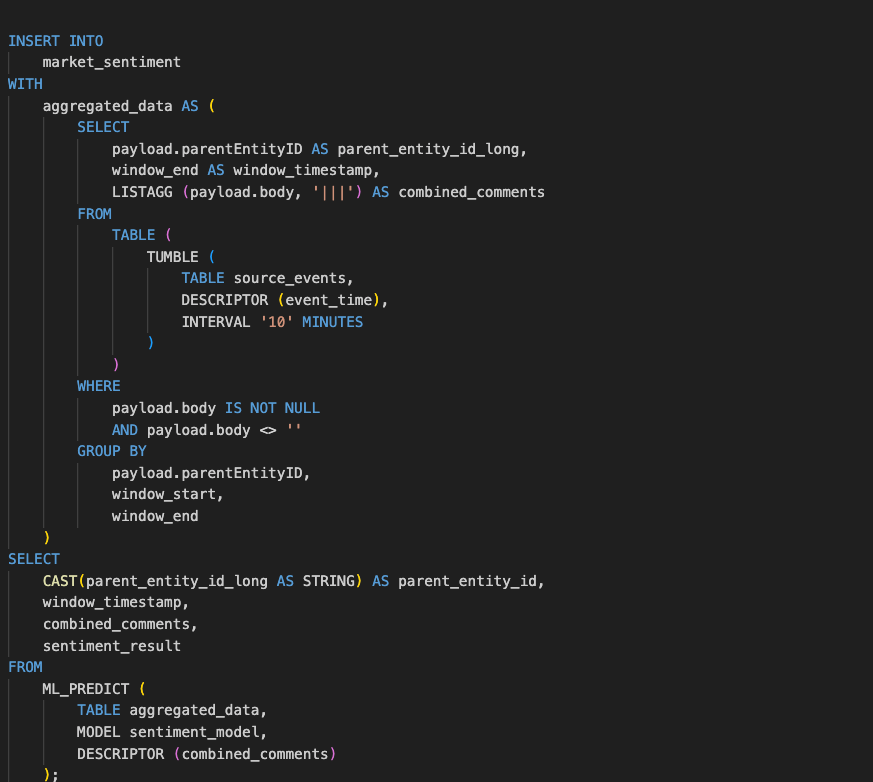Click parent_entity_id_long alias in the first SELECT

coord(436,149)
